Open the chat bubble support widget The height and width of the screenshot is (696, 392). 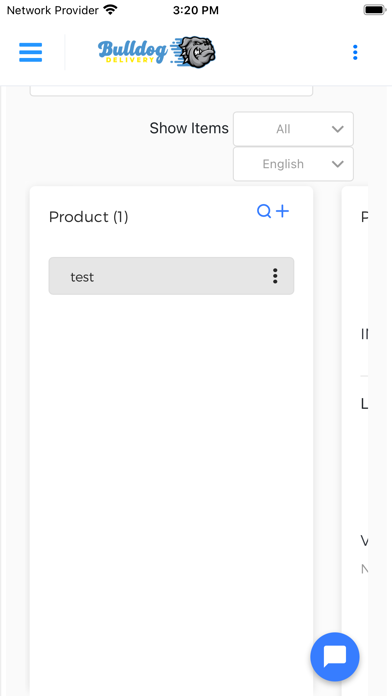(x=335, y=656)
